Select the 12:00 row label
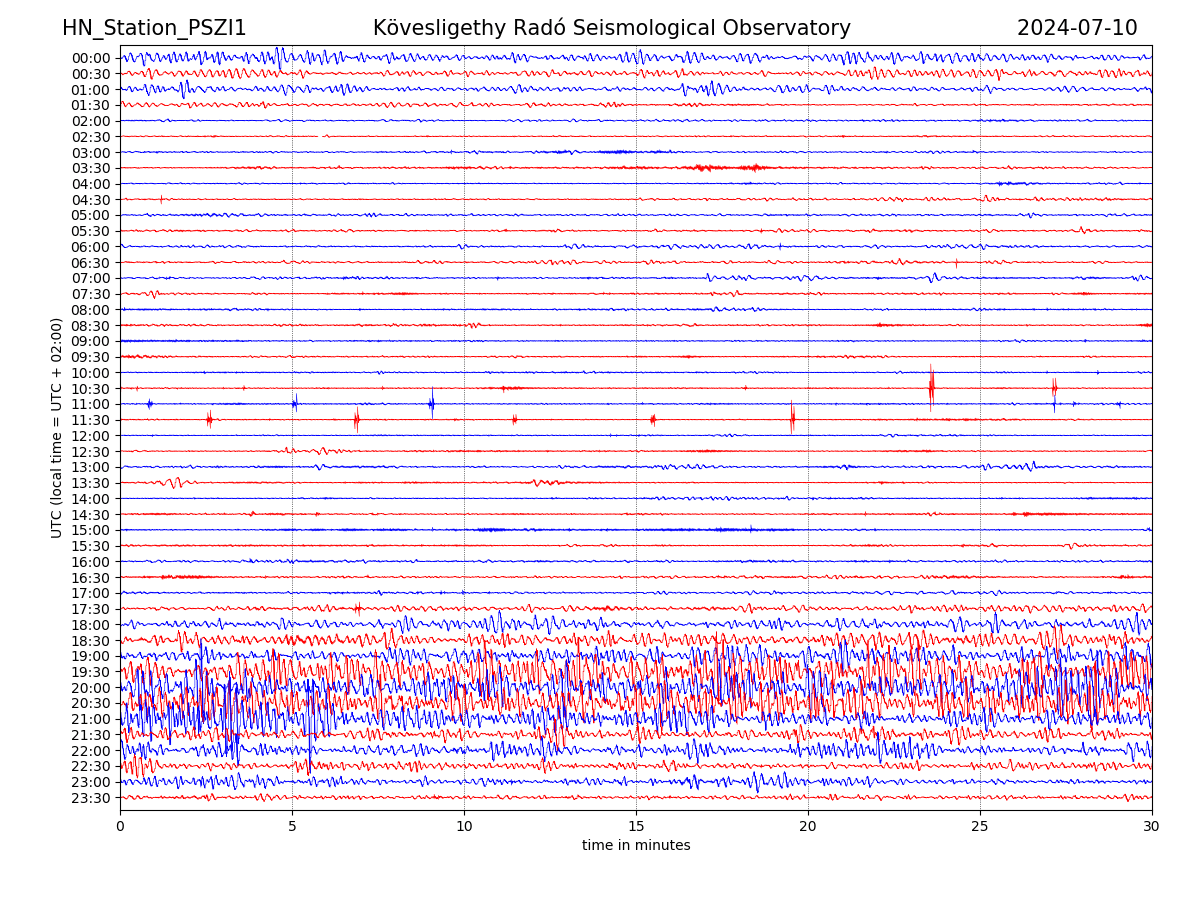 click(x=90, y=436)
